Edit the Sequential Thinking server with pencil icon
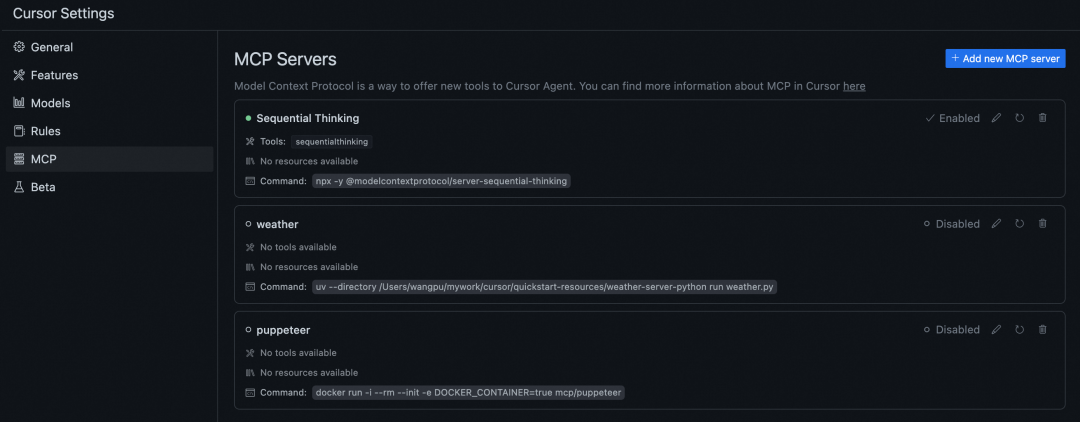The image size is (1080, 422). tap(996, 118)
